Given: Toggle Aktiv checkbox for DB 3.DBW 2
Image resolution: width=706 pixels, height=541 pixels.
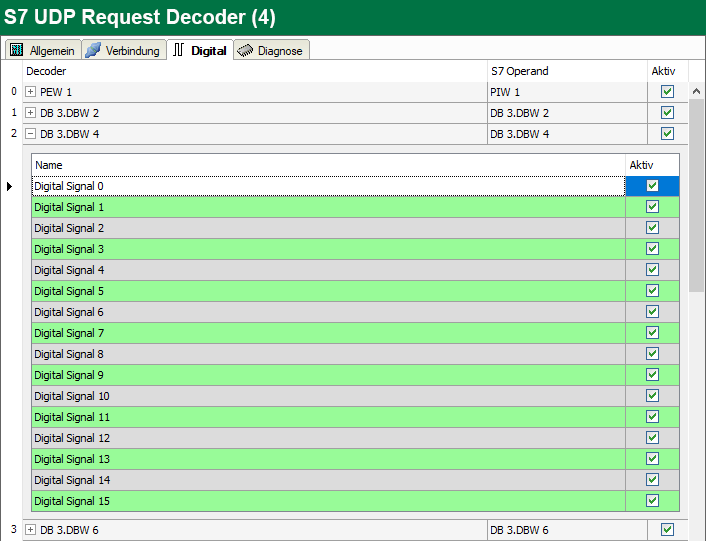Looking at the screenshot, I should (667, 113).
